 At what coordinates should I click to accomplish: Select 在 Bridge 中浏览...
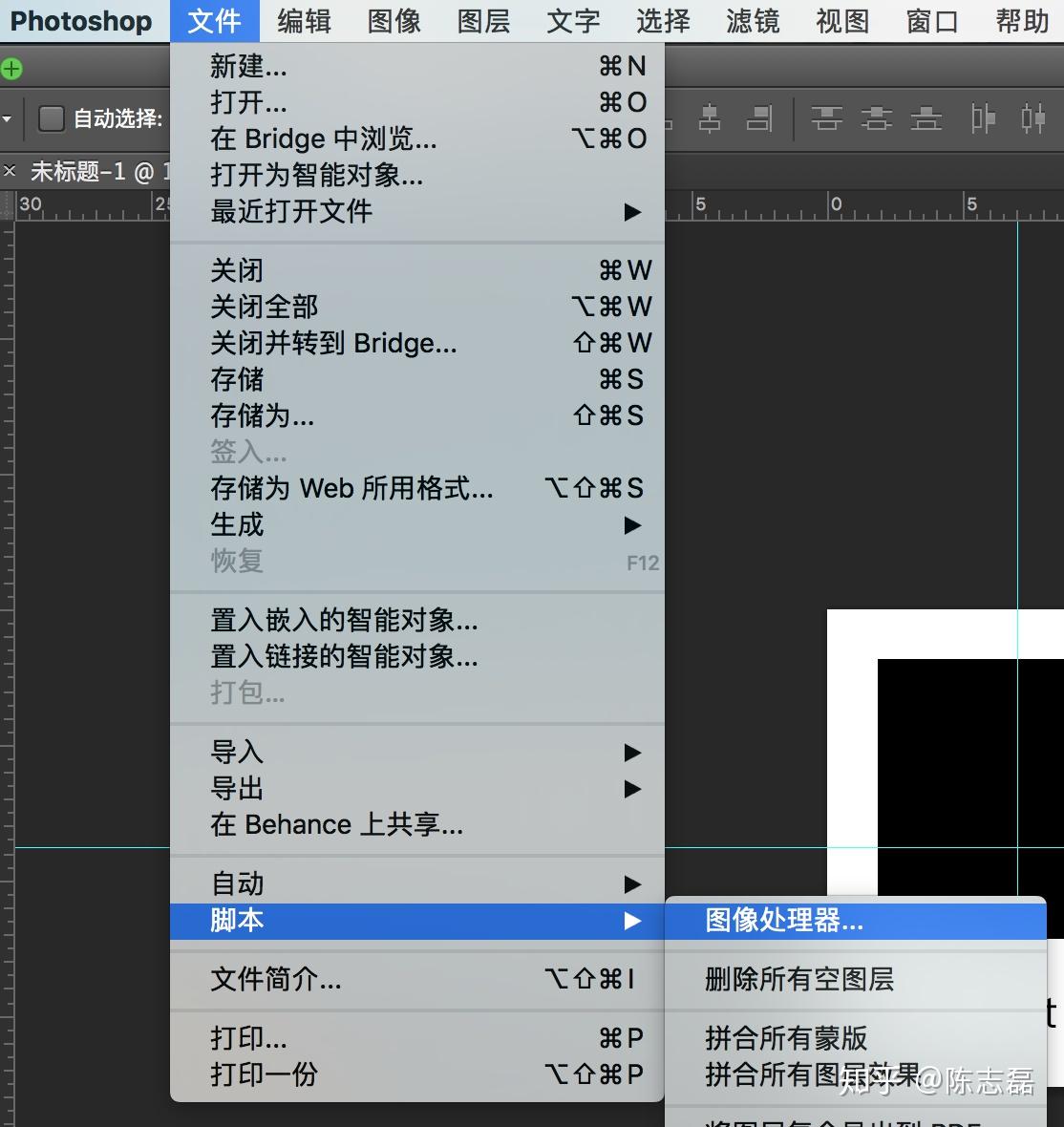pos(417,138)
